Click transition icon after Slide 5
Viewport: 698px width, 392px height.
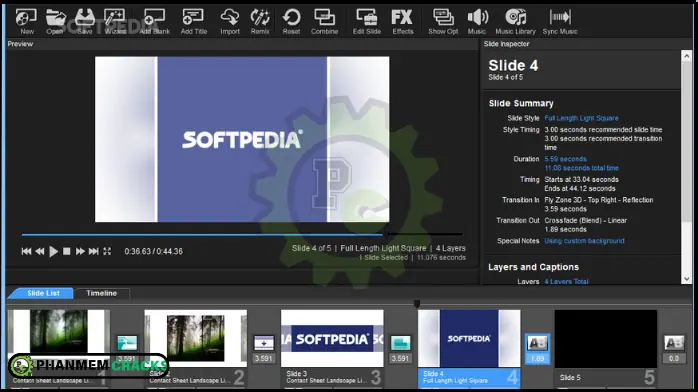[x=674, y=343]
